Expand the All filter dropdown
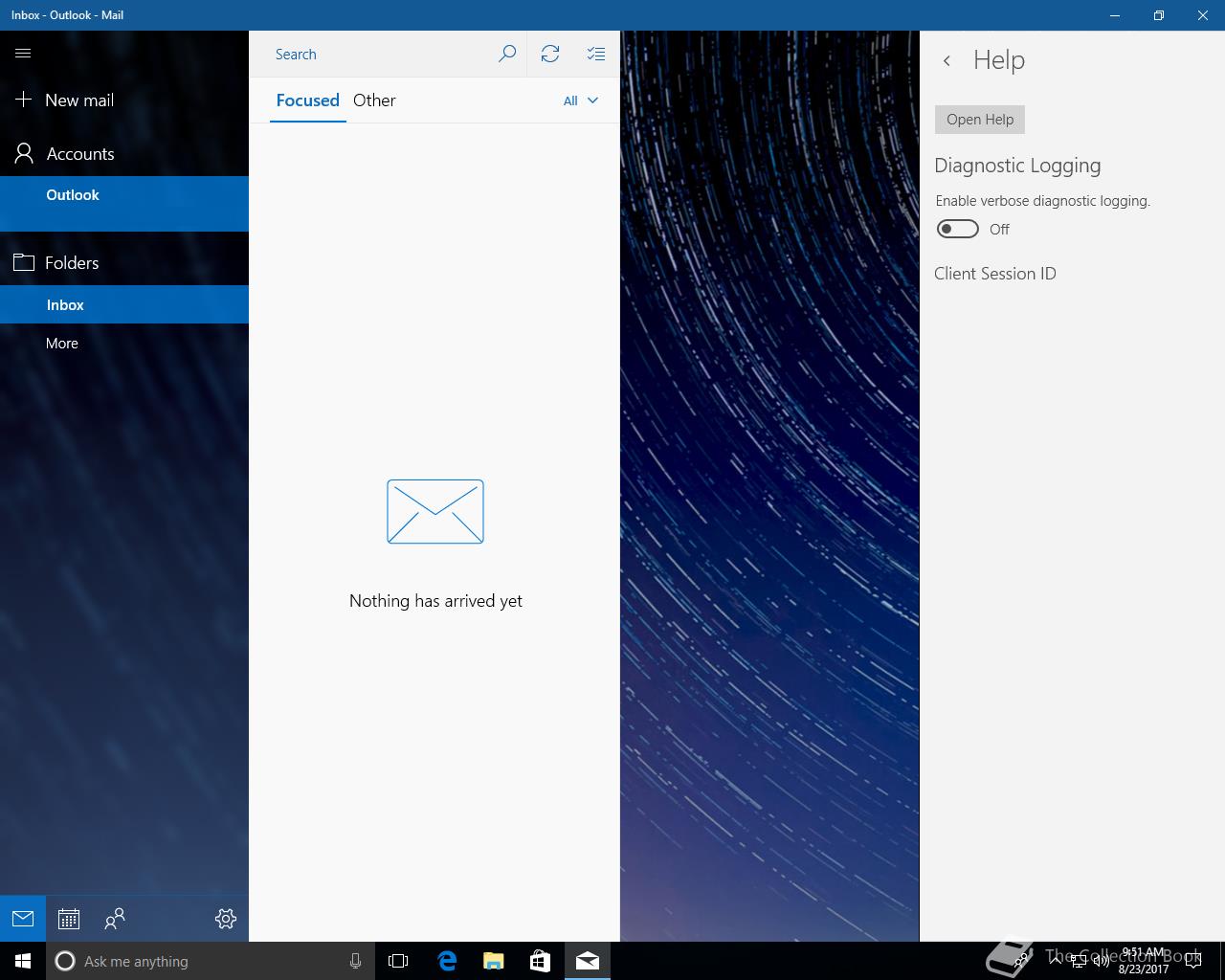 580,100
